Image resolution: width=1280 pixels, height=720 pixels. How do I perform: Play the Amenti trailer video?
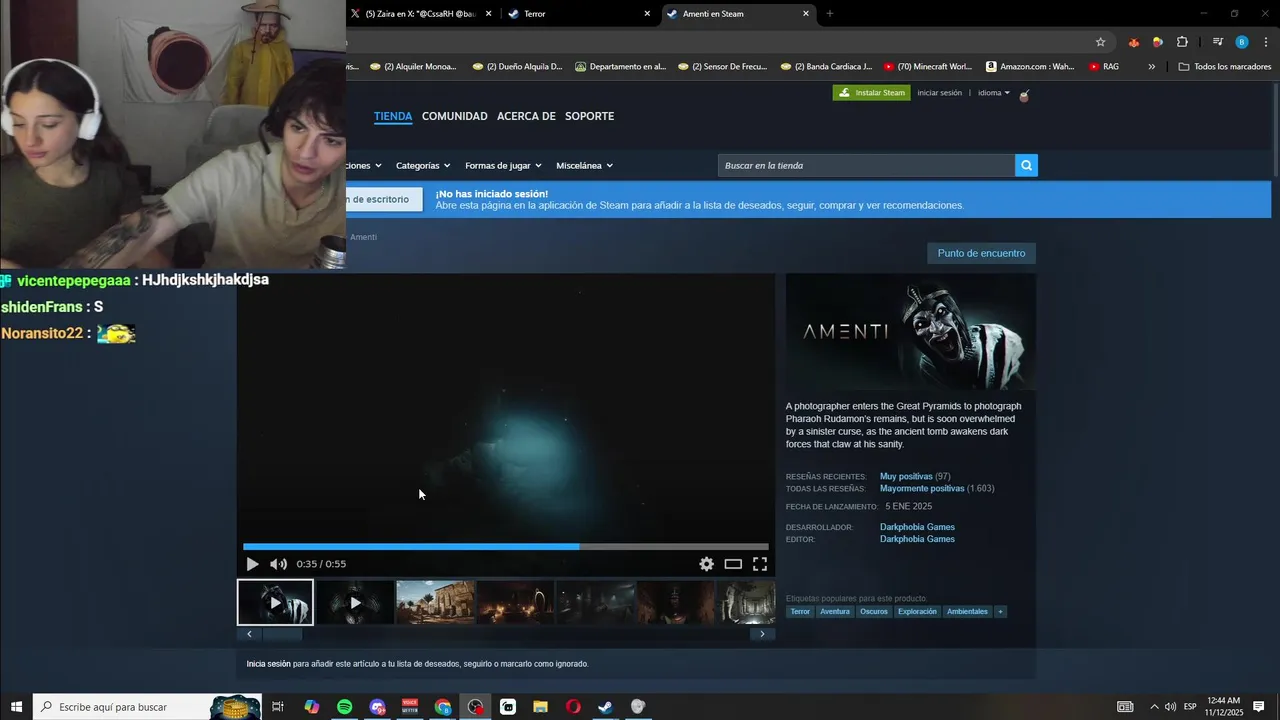click(252, 564)
